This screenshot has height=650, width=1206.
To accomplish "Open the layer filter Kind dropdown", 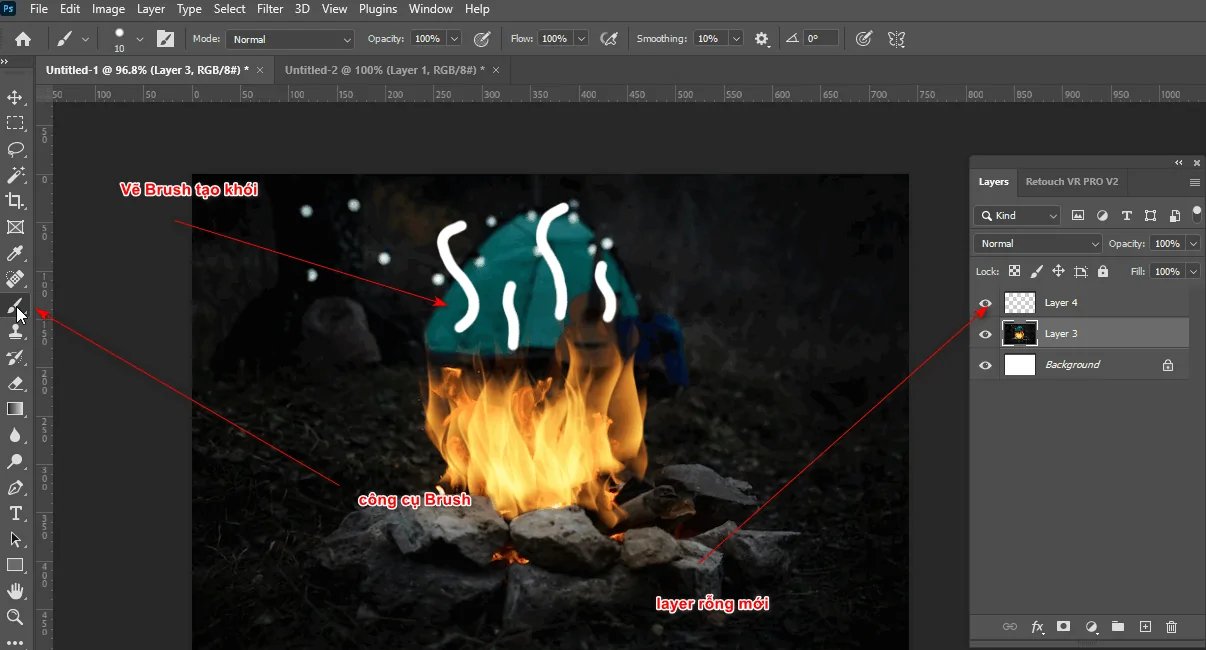I will [1016, 215].
